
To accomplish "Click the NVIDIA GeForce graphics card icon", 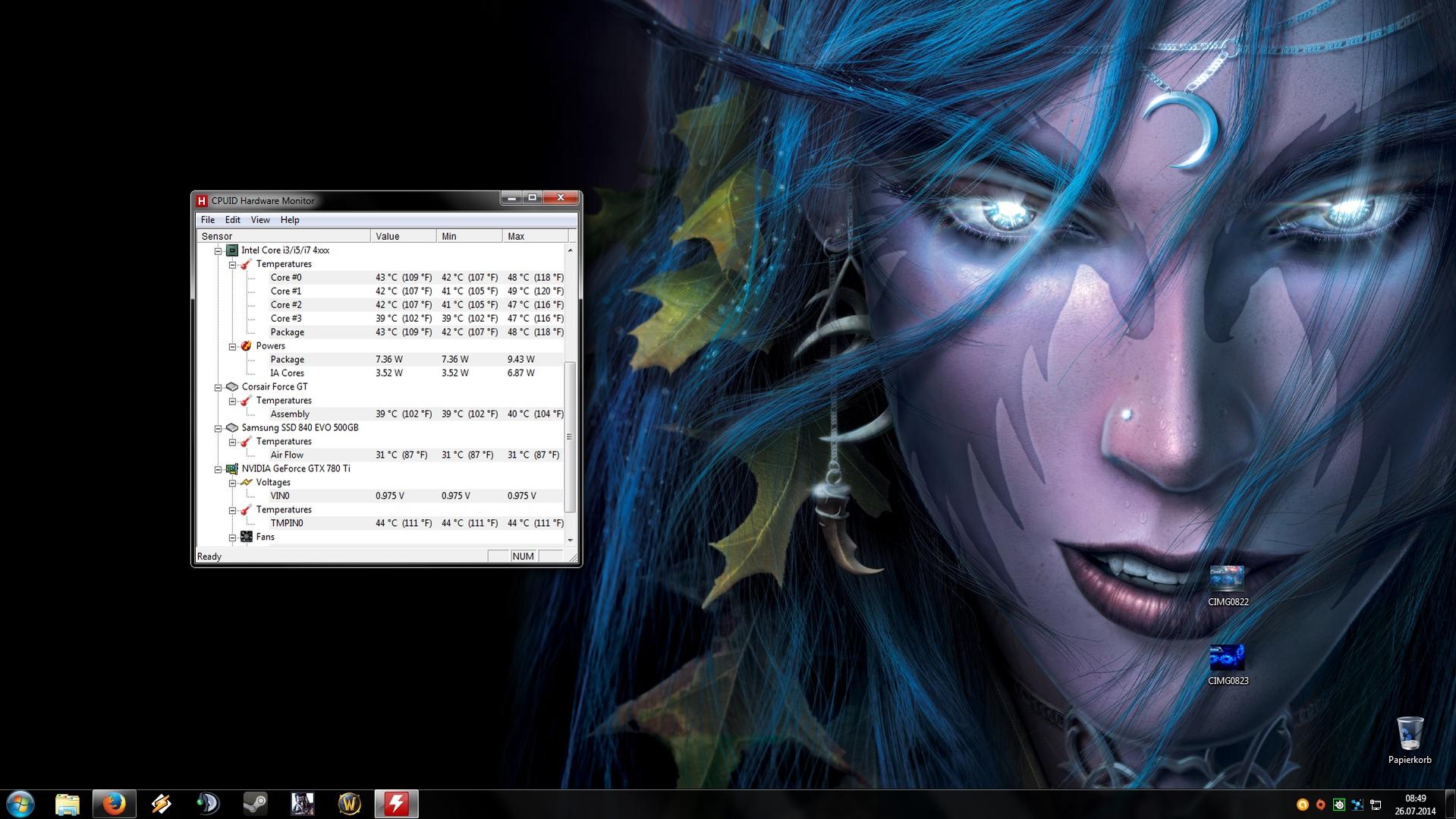I will (x=232, y=469).
